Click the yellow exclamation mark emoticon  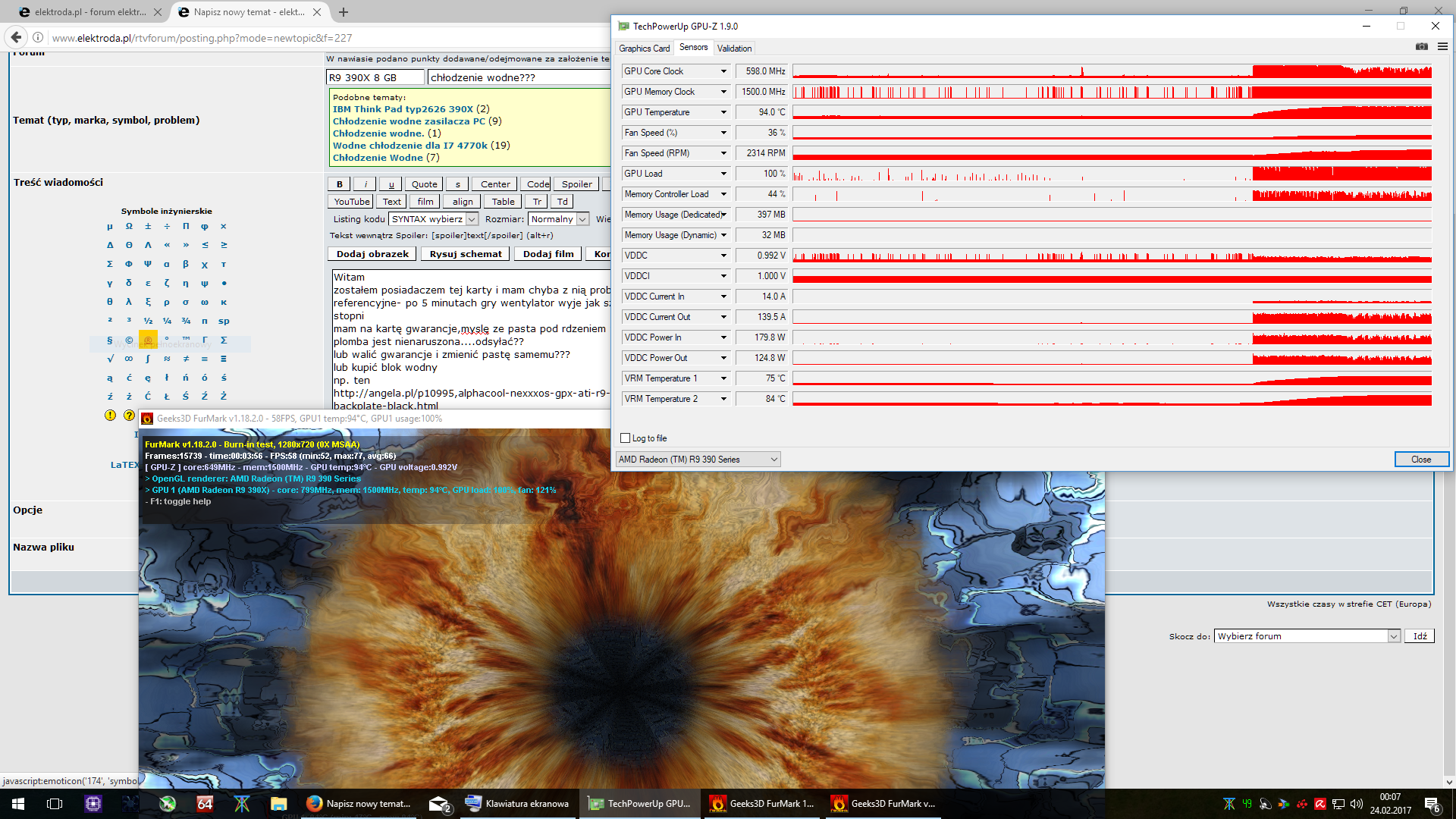click(x=110, y=416)
